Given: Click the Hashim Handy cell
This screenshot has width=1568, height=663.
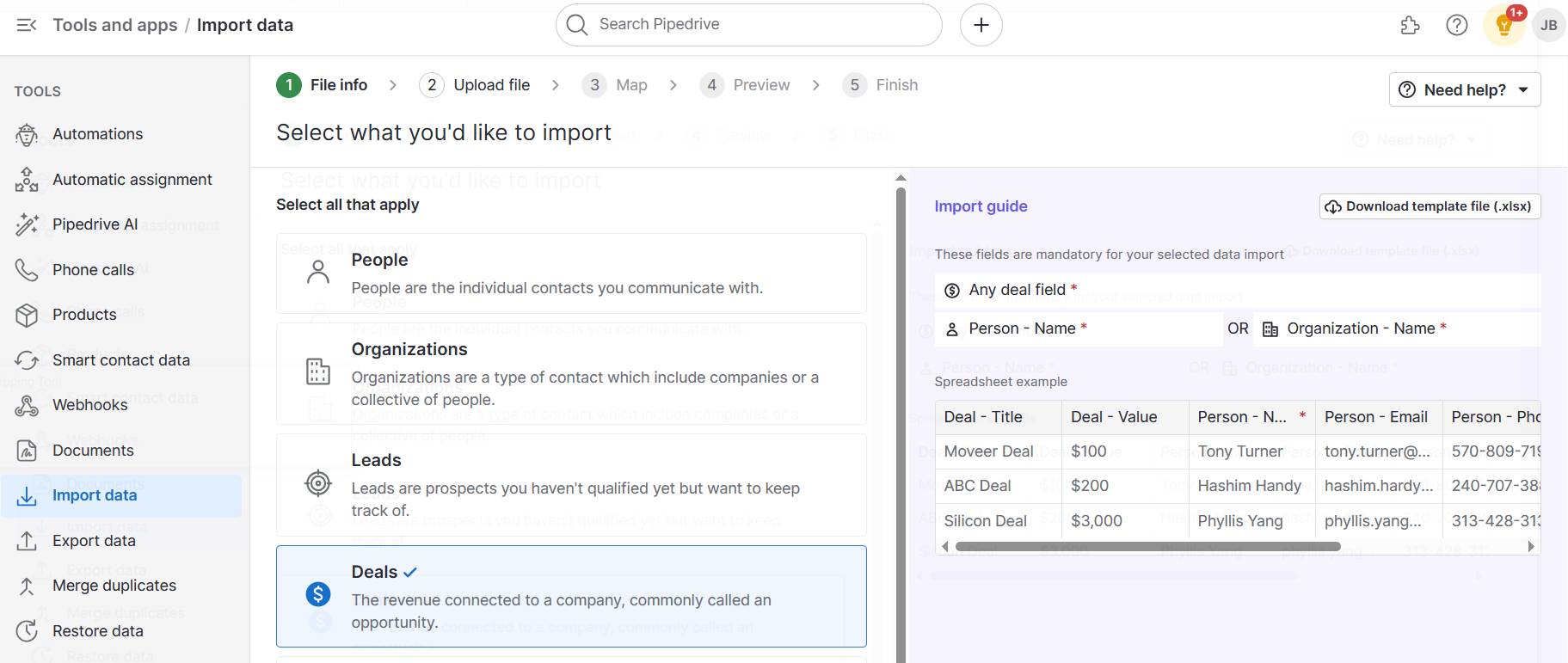Looking at the screenshot, I should tap(1251, 486).
